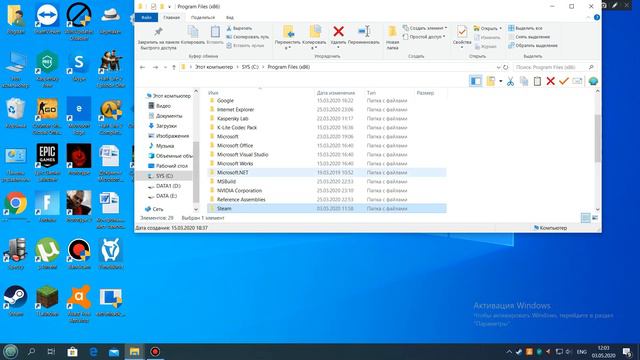Click the Paste icon in the ribbon

coord(215,31)
